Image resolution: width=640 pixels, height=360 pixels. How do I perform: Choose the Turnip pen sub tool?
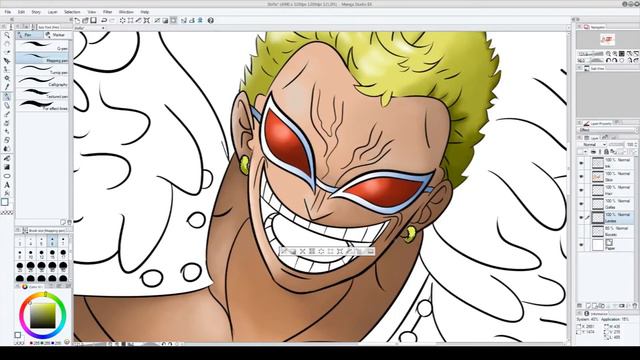(x=42, y=70)
